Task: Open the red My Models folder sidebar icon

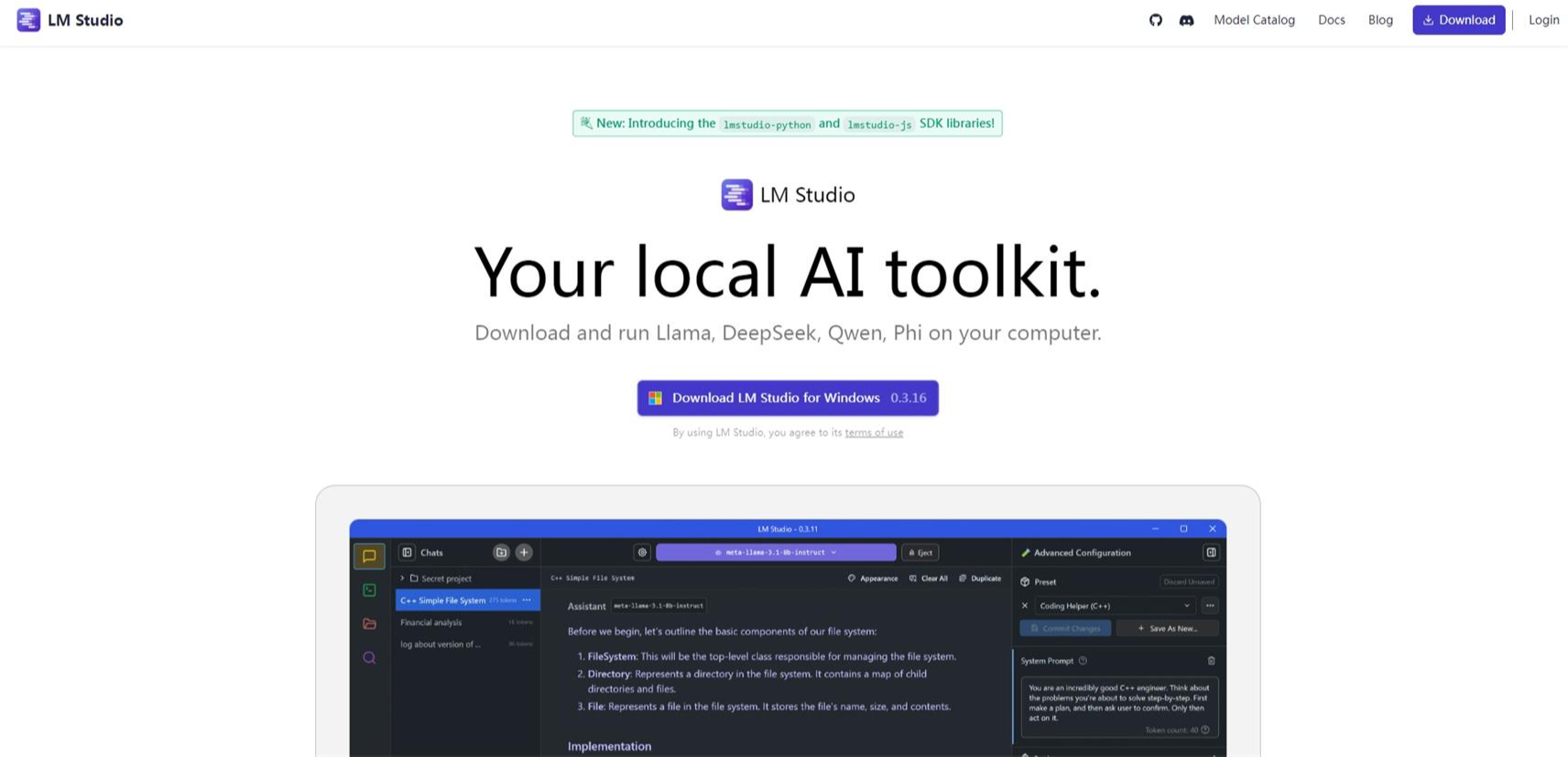Action: tap(369, 624)
